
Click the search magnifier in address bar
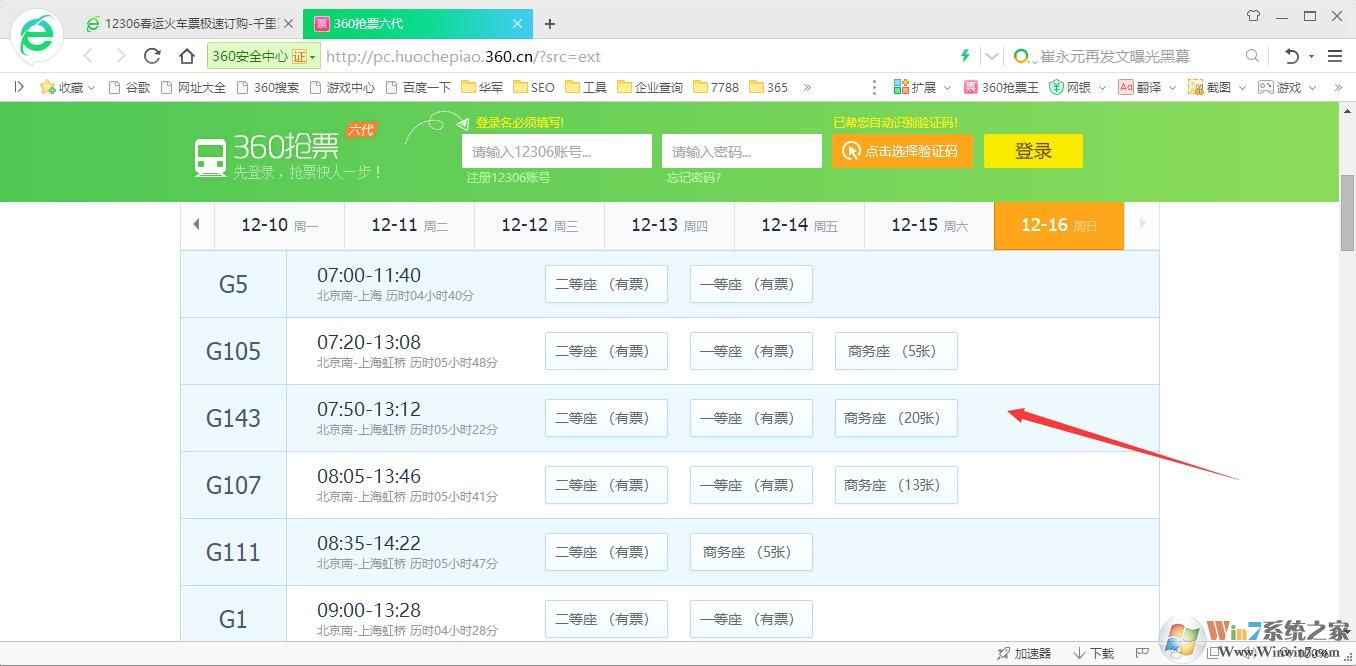tap(1252, 56)
